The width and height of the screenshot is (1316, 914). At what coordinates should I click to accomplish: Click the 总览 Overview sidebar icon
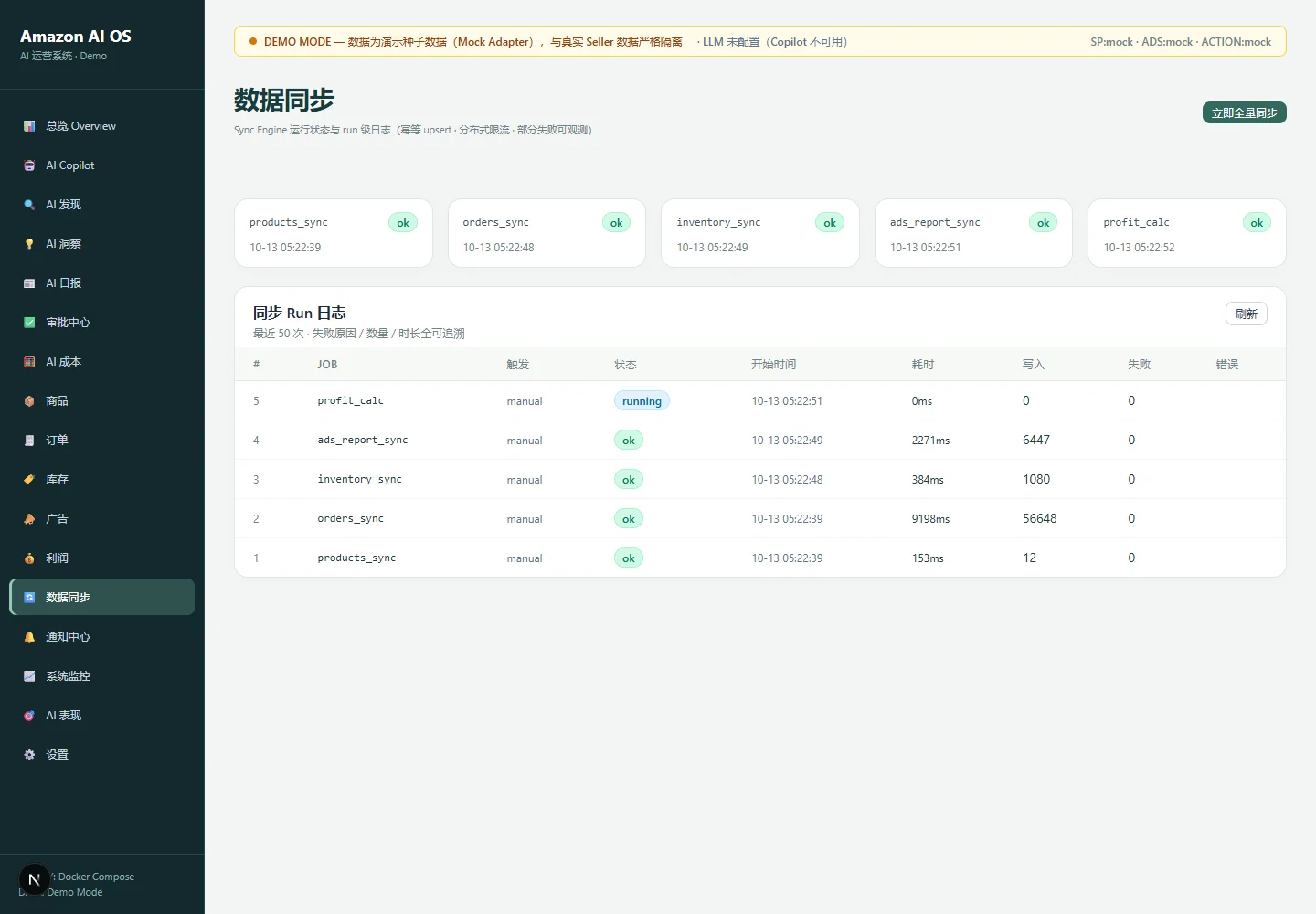[x=29, y=126]
